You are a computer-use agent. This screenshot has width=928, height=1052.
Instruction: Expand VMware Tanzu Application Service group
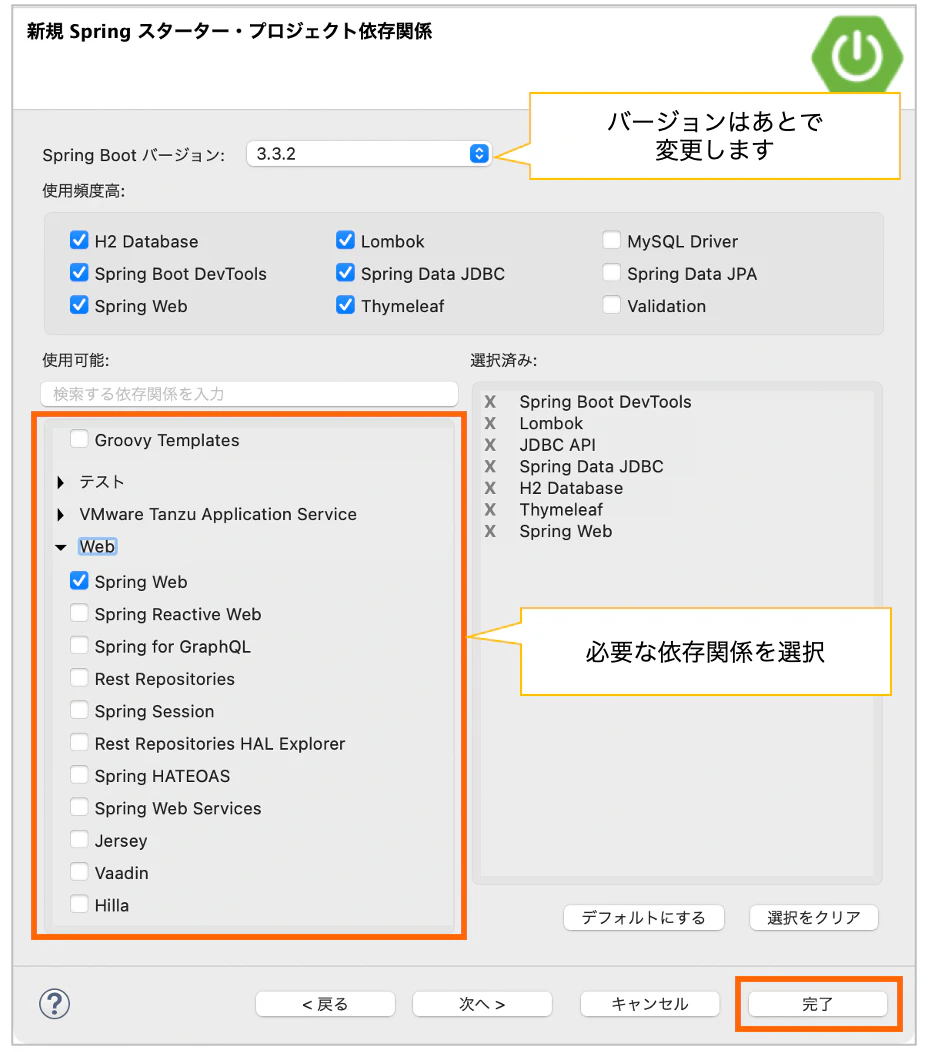(61, 514)
